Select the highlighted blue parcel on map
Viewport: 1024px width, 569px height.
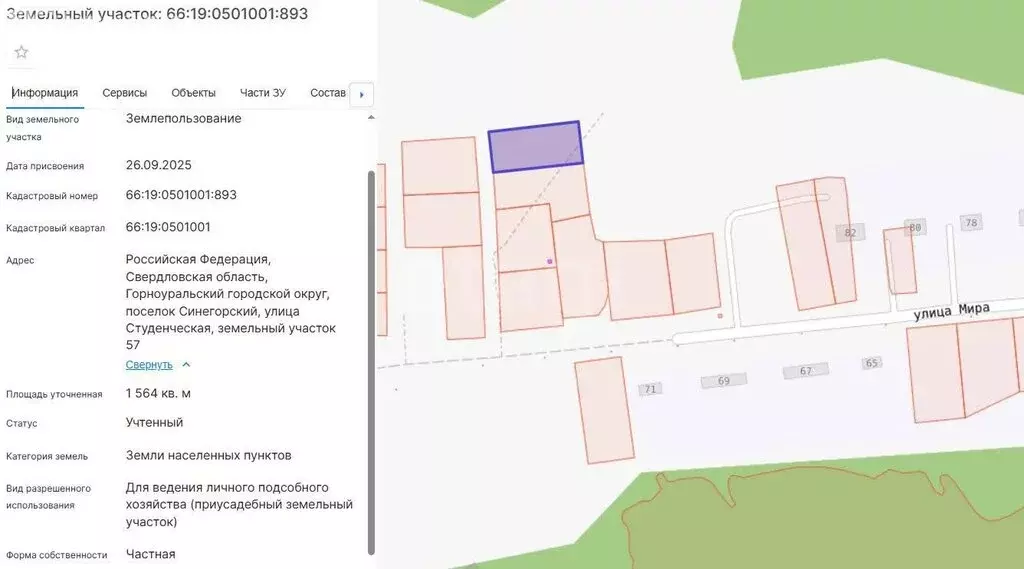pos(535,146)
